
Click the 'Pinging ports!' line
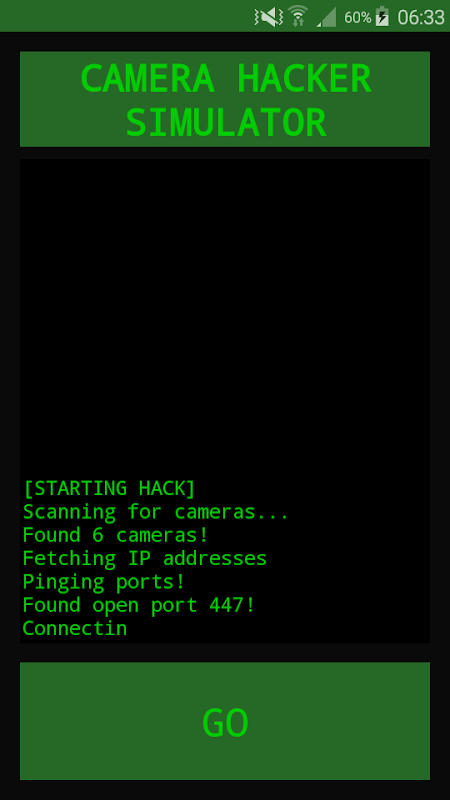click(x=104, y=582)
